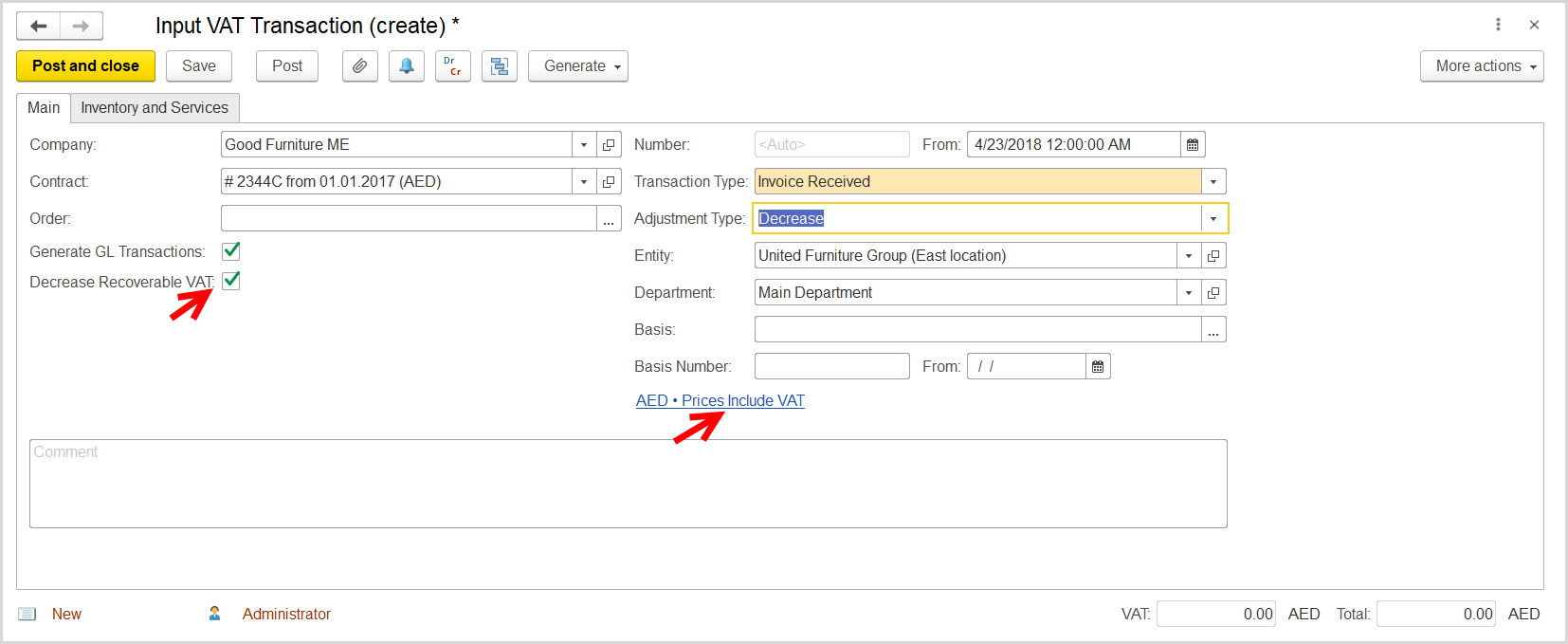Switch to Inventory and Services tab
The width and height of the screenshot is (1568, 644).
155,108
